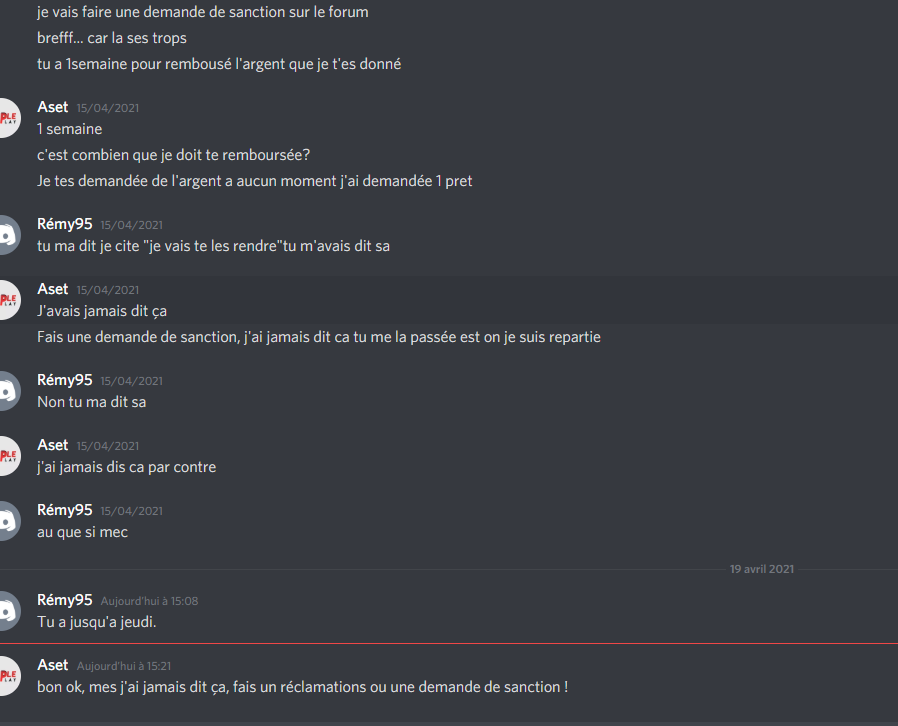The image size is (898, 726).
Task: Click Rémy95's avatar beside "Tu a jusqu'a jeudi."
Action: point(7,611)
